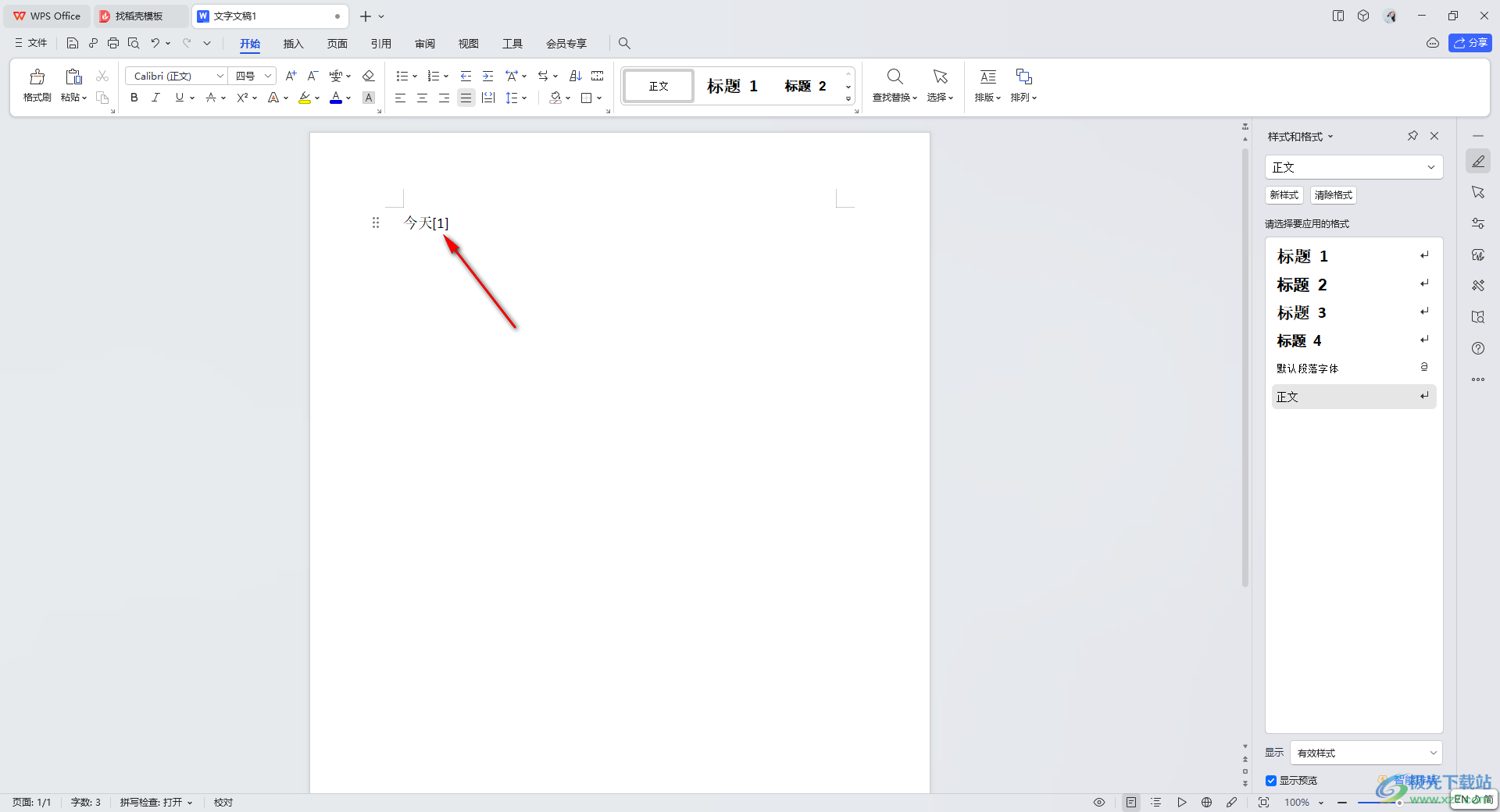This screenshot has height=812, width=1500.
Task: Open the more options ellipsis in sidebar
Action: (x=1478, y=379)
